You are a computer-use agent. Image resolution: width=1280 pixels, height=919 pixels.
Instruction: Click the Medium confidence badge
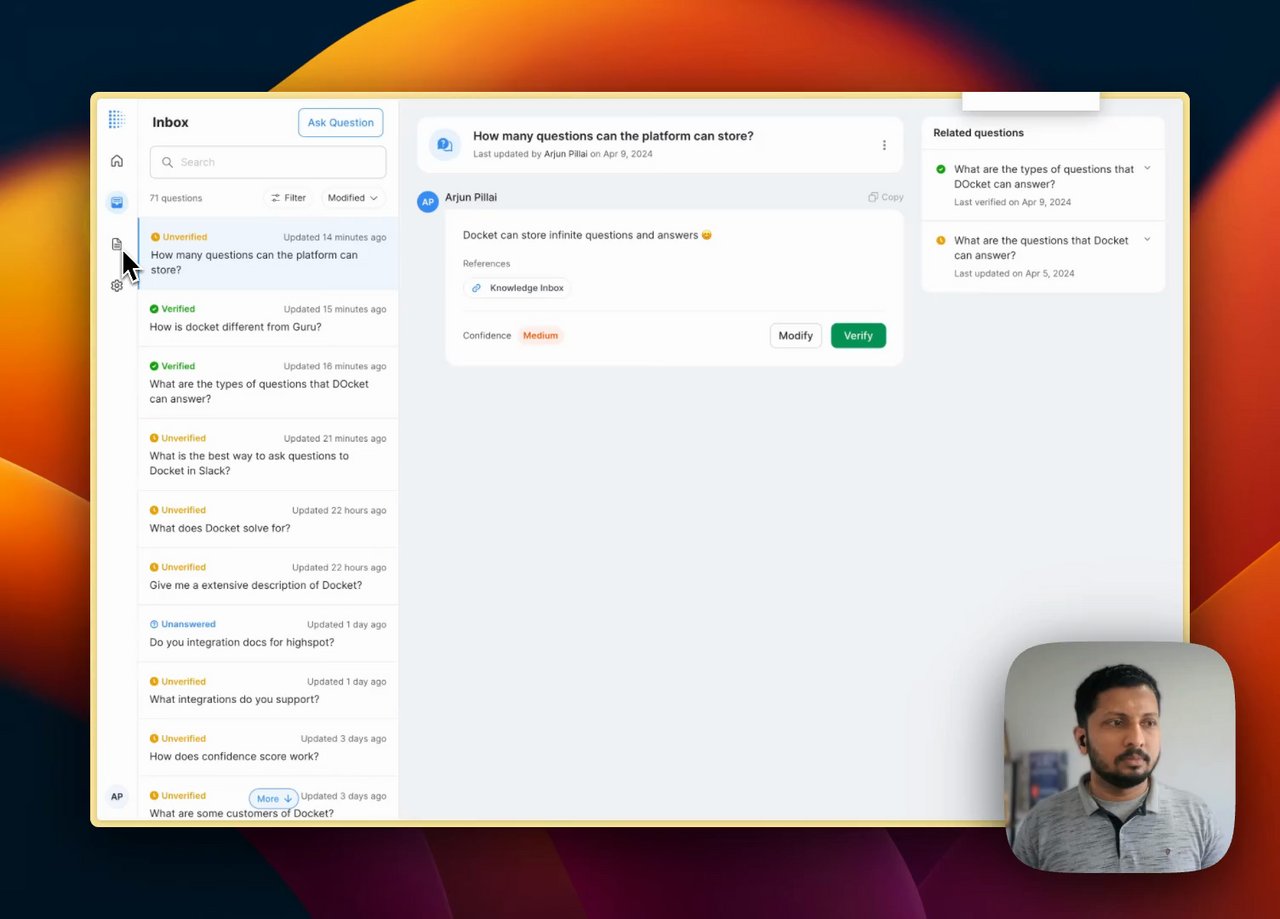(x=540, y=335)
